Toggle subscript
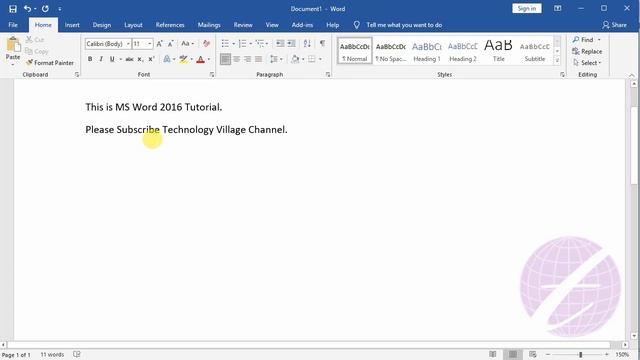The width and height of the screenshot is (640, 360). coord(140,59)
